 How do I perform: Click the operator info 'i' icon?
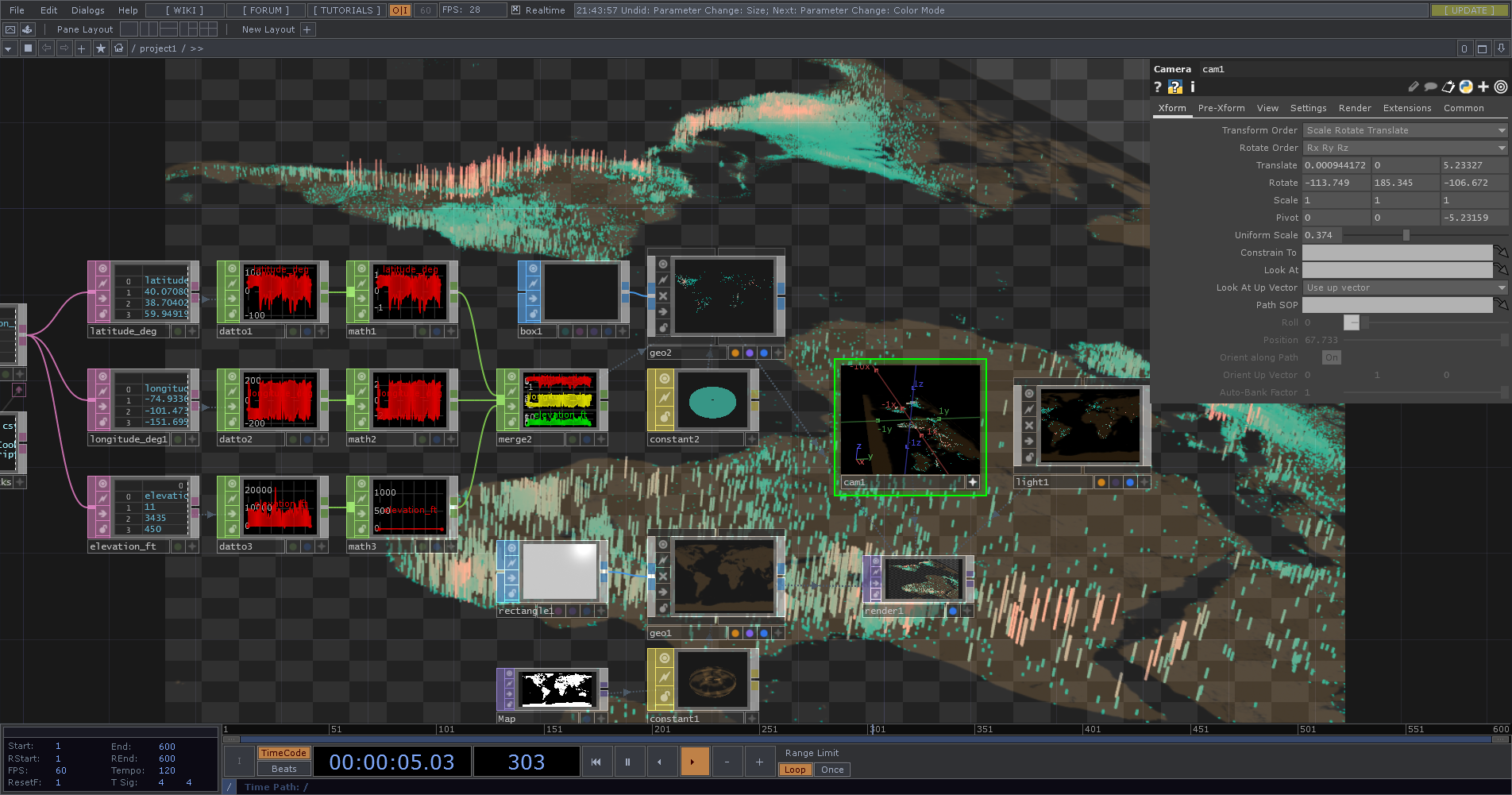click(x=1192, y=87)
